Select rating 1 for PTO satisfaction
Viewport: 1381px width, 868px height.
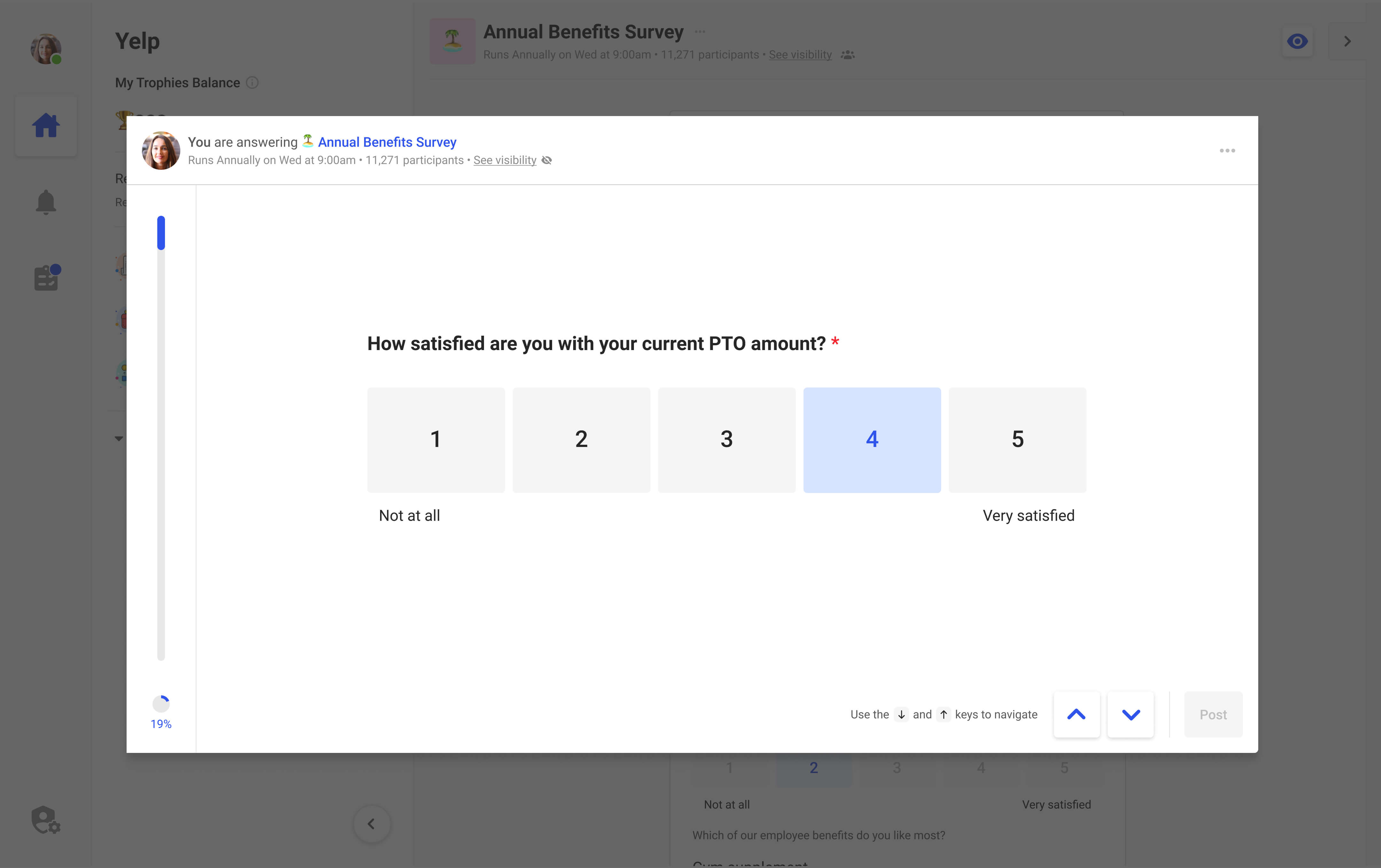436,440
